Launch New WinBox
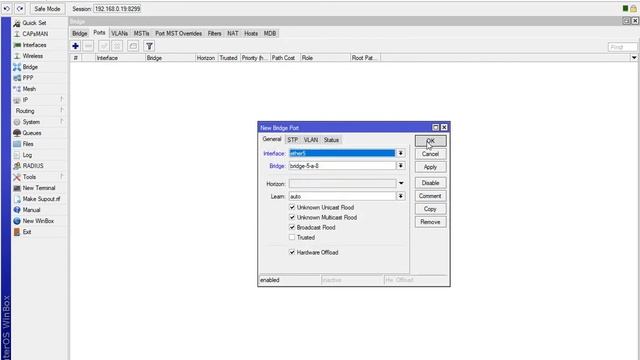 pyautogui.click(x=38, y=221)
